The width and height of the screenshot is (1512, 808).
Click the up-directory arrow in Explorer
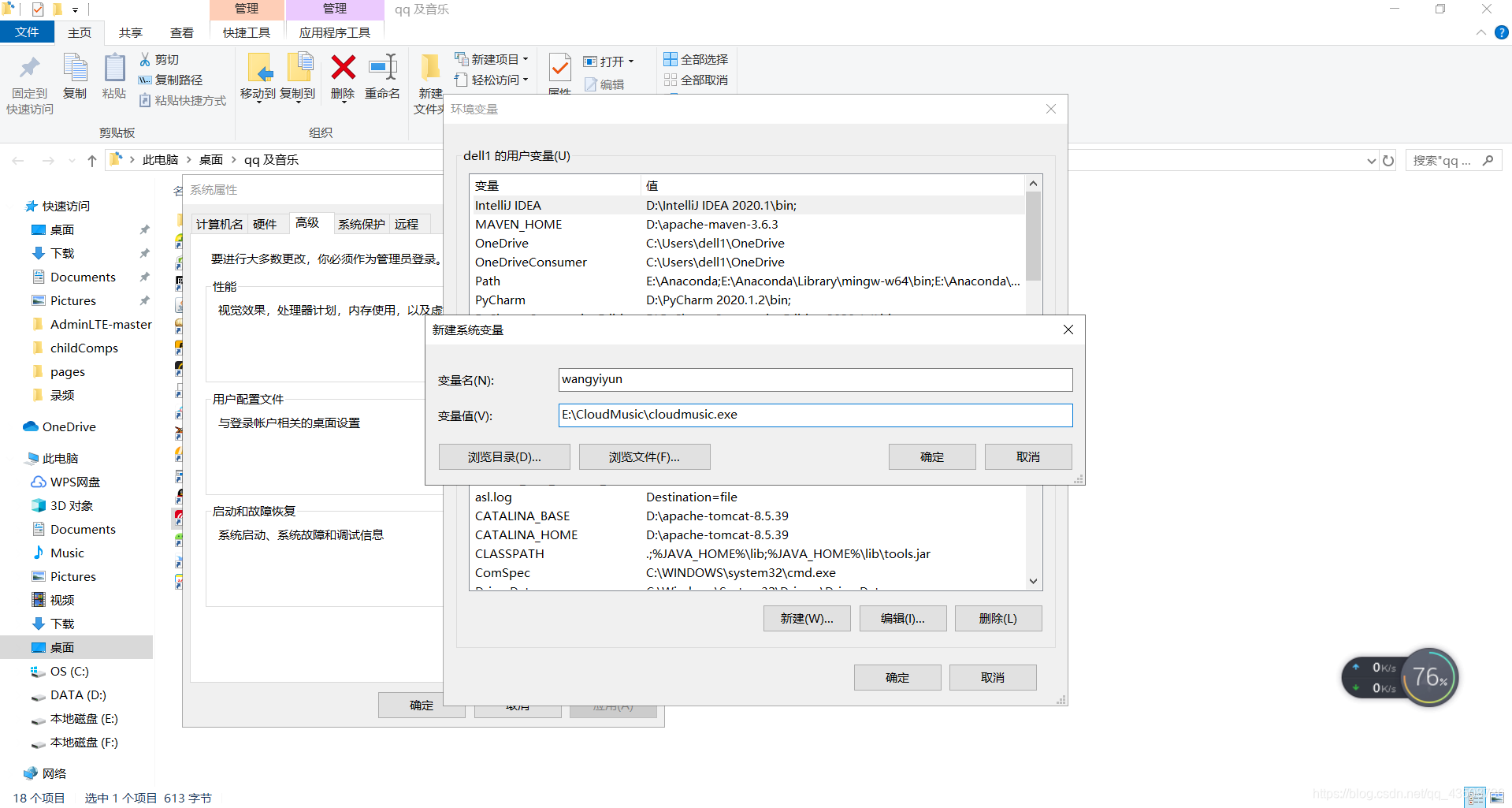point(92,160)
